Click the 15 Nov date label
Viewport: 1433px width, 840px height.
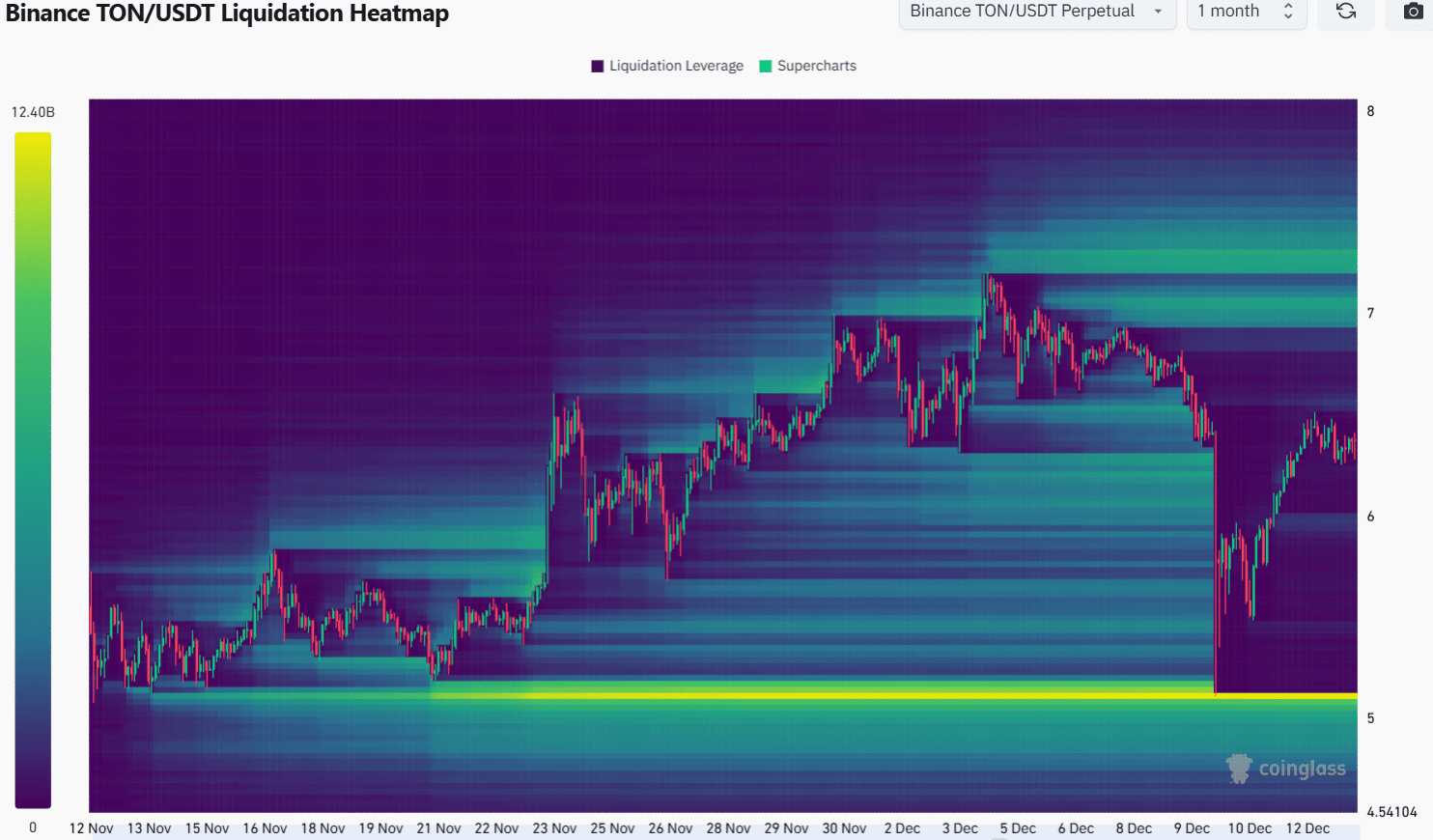[208, 828]
